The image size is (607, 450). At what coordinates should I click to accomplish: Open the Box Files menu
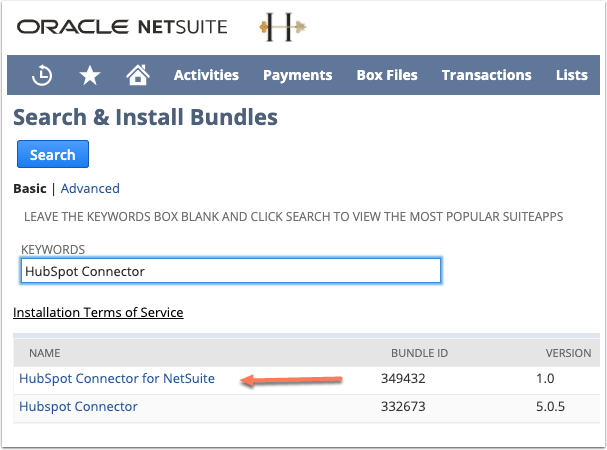[387, 75]
